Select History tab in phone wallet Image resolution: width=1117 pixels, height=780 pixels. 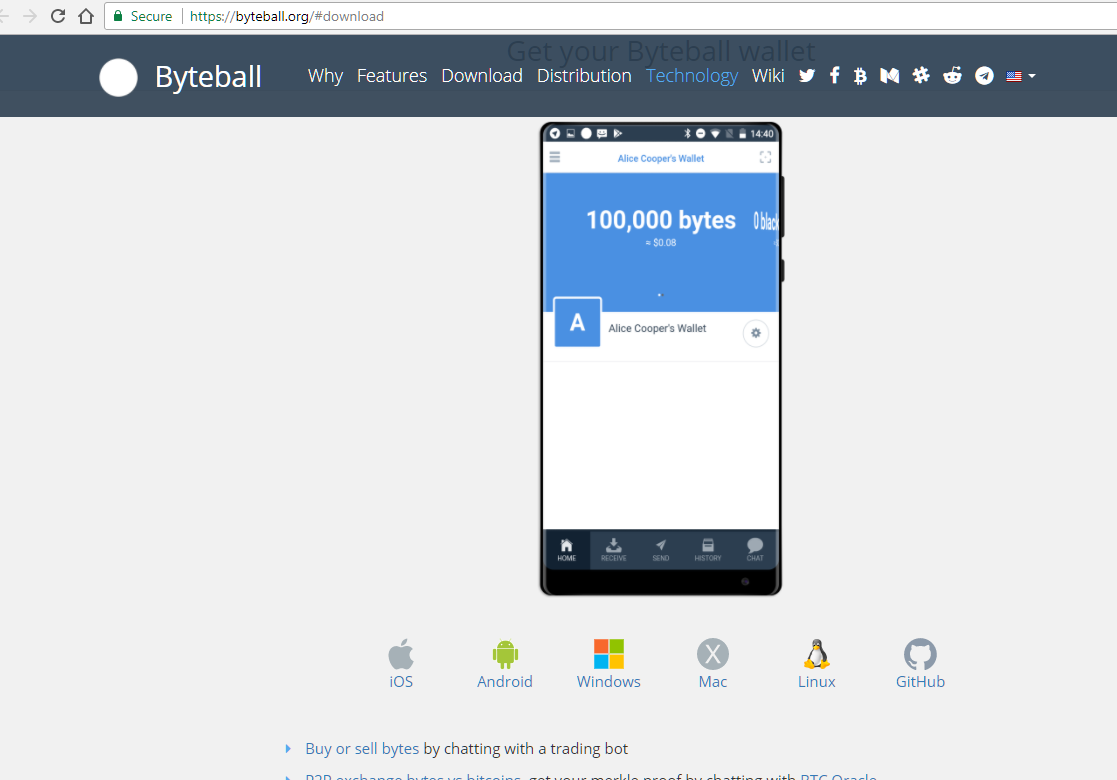click(x=707, y=550)
